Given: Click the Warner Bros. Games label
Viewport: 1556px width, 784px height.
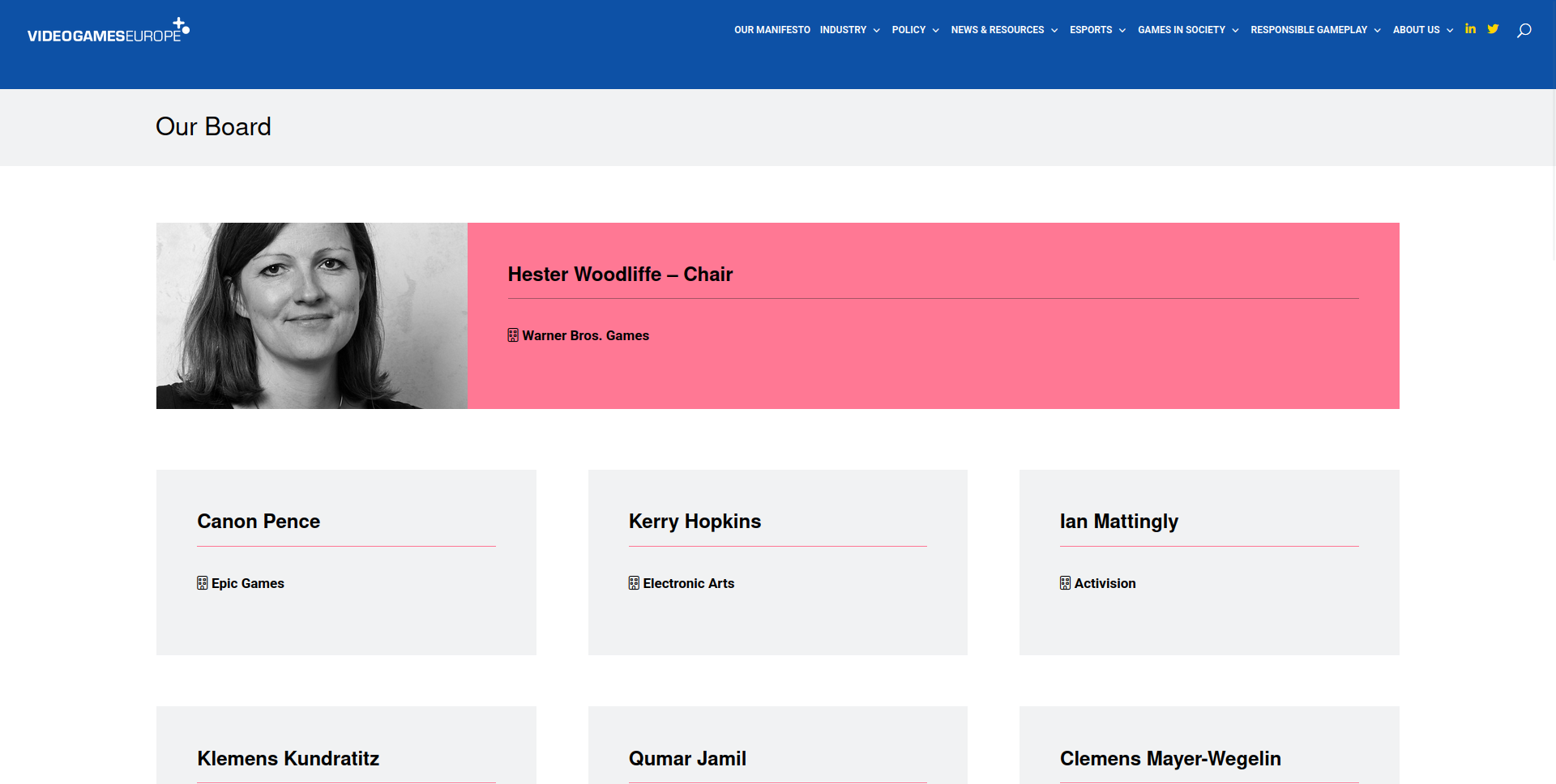Looking at the screenshot, I should [x=586, y=335].
